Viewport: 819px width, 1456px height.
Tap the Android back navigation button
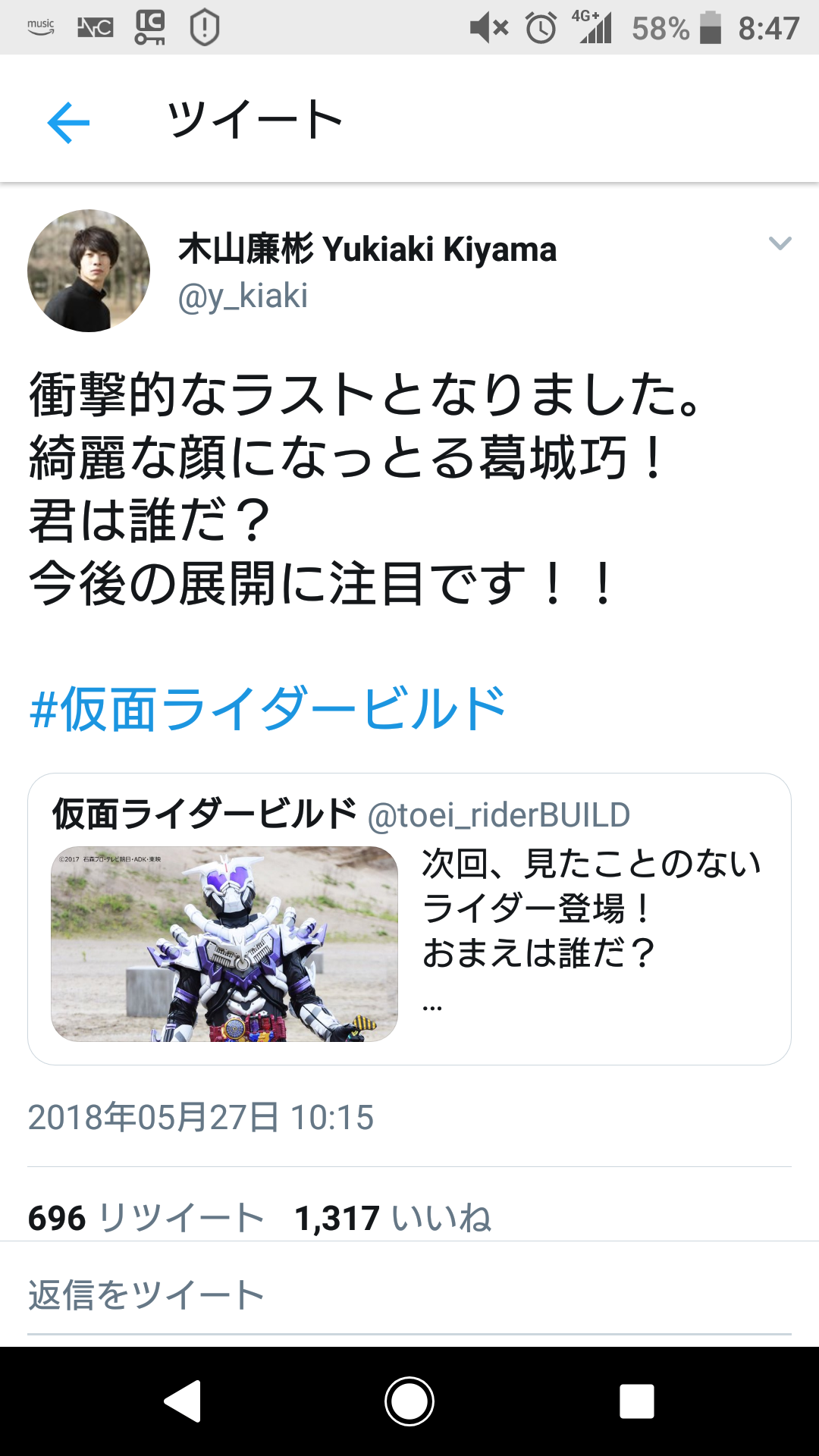(x=182, y=1401)
